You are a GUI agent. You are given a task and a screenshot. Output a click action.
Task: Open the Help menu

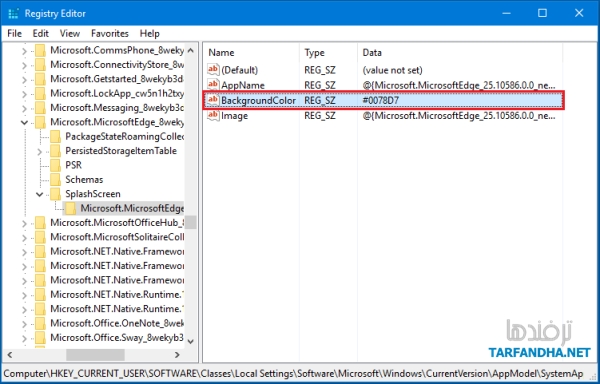149,34
